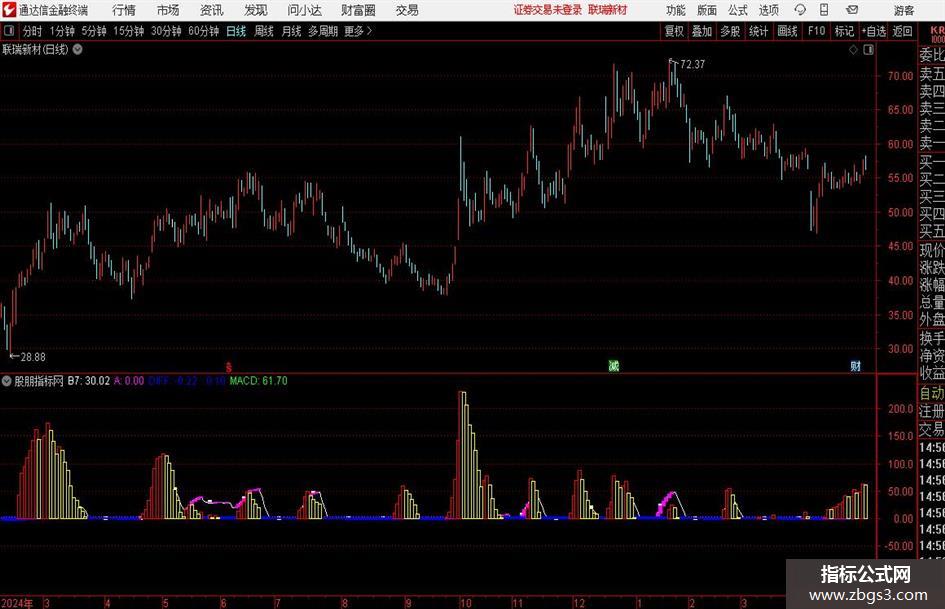This screenshot has height=609, width=945.
Task: Expand 更多 timeframe options
Action: click(358, 31)
